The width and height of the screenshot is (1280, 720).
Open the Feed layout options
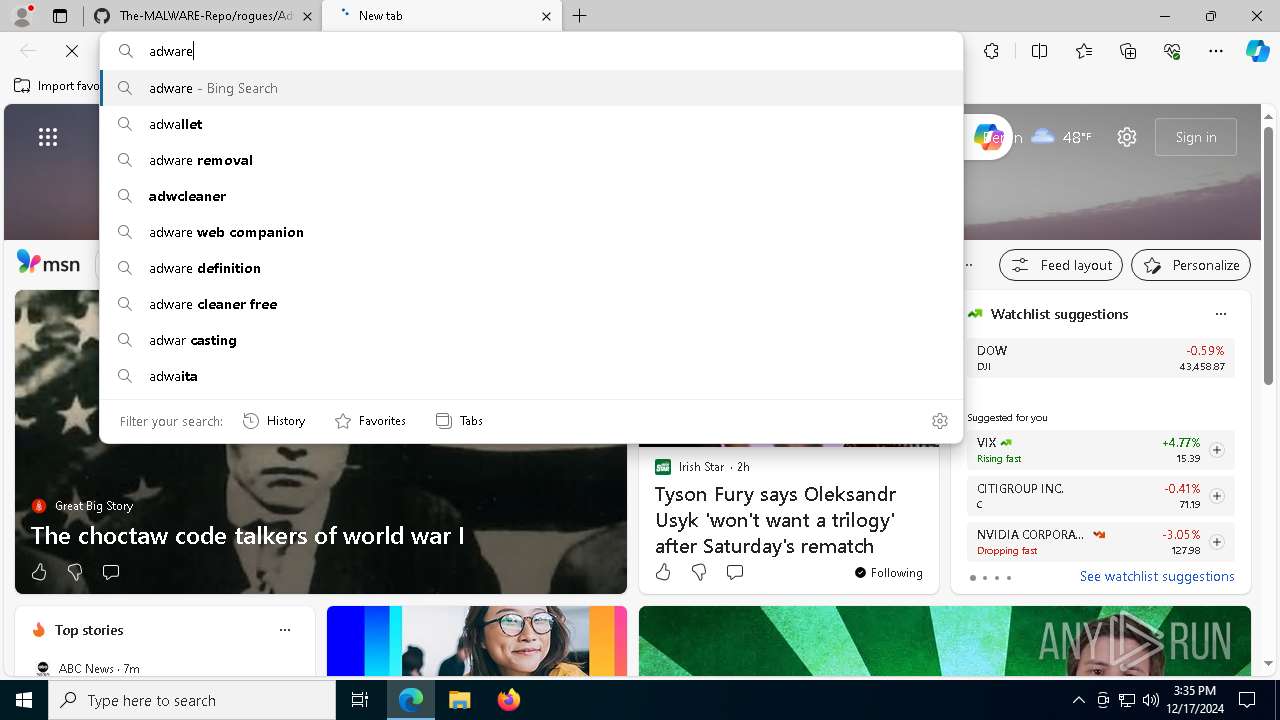[x=1061, y=265]
